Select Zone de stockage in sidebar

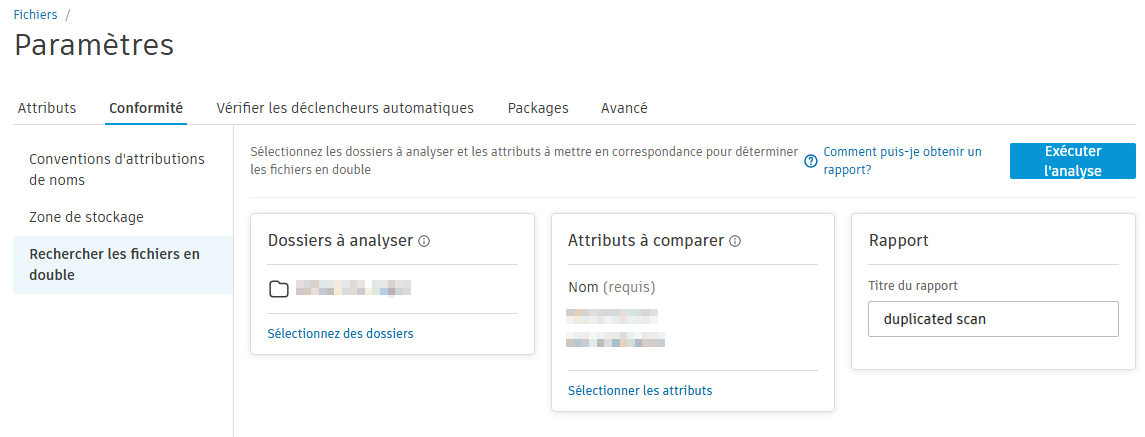pyautogui.click(x=86, y=217)
